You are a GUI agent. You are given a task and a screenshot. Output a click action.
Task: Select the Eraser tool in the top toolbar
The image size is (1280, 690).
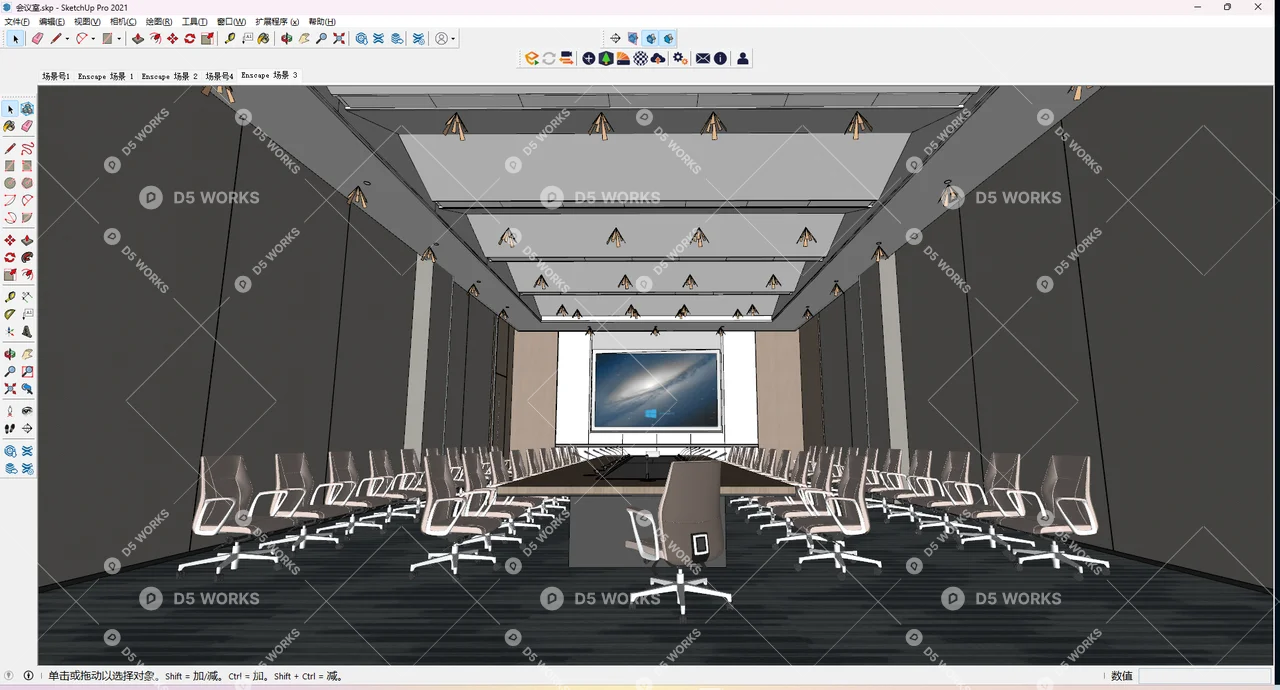(36, 38)
